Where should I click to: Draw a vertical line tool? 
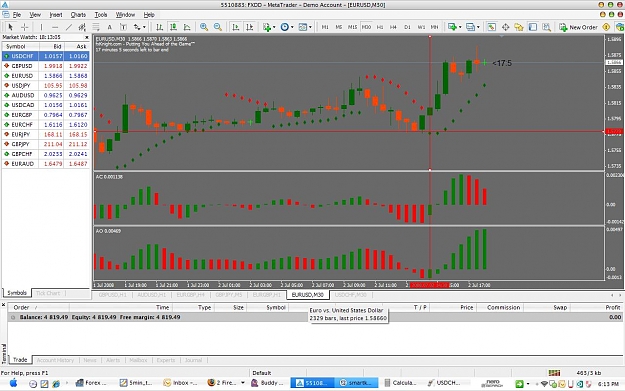pyautogui.click(x=41, y=27)
